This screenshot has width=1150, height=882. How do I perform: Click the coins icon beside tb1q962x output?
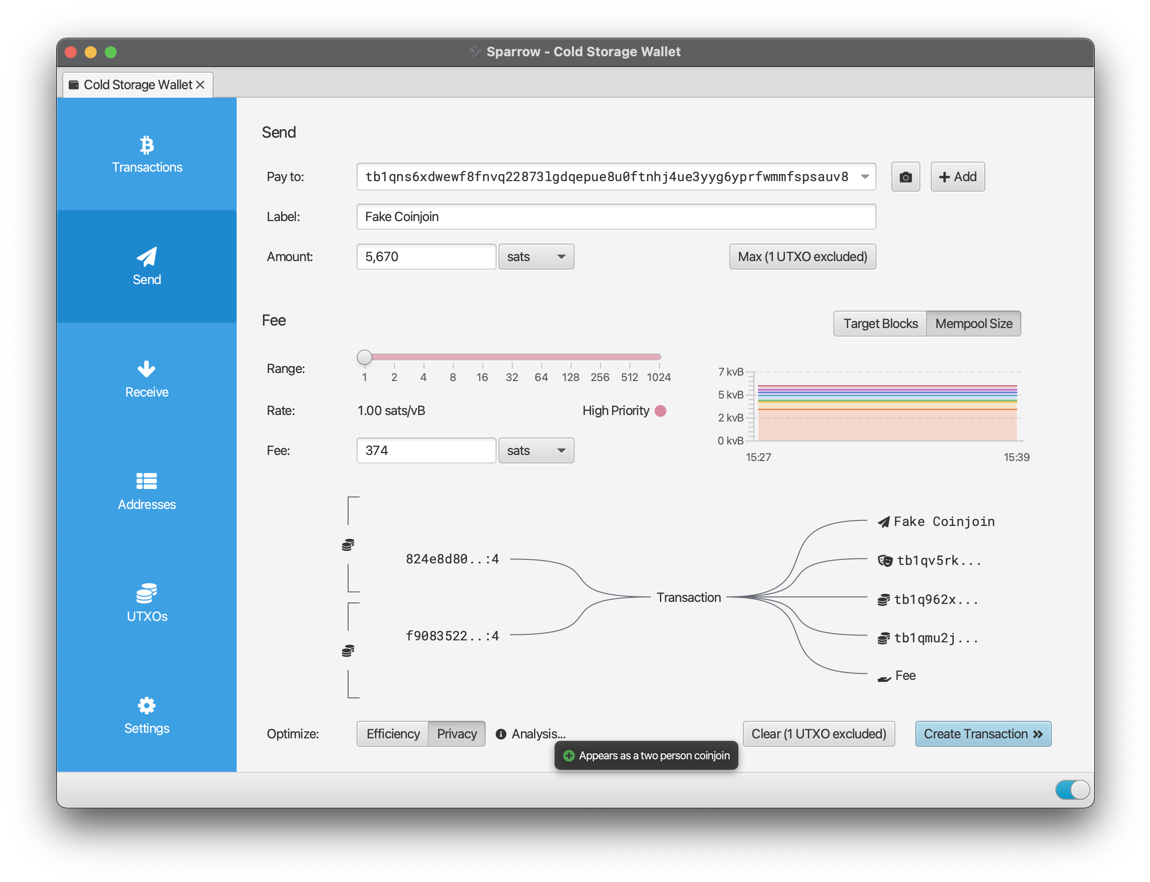tap(884, 600)
